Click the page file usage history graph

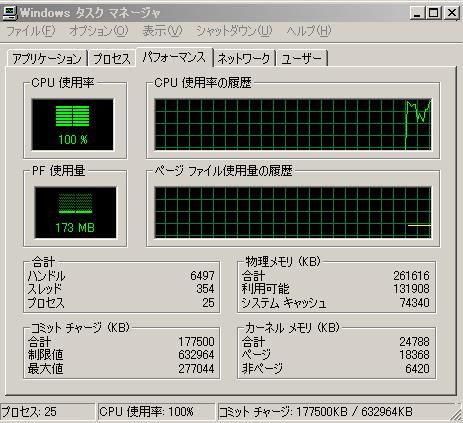pyautogui.click(x=293, y=213)
